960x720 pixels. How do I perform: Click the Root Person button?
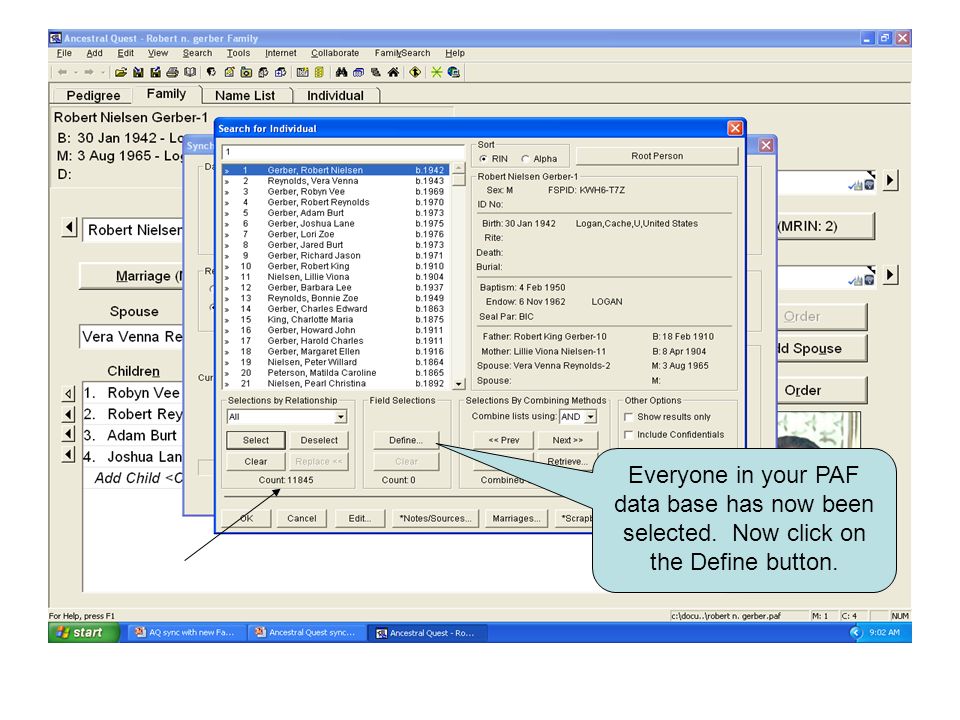[657, 156]
